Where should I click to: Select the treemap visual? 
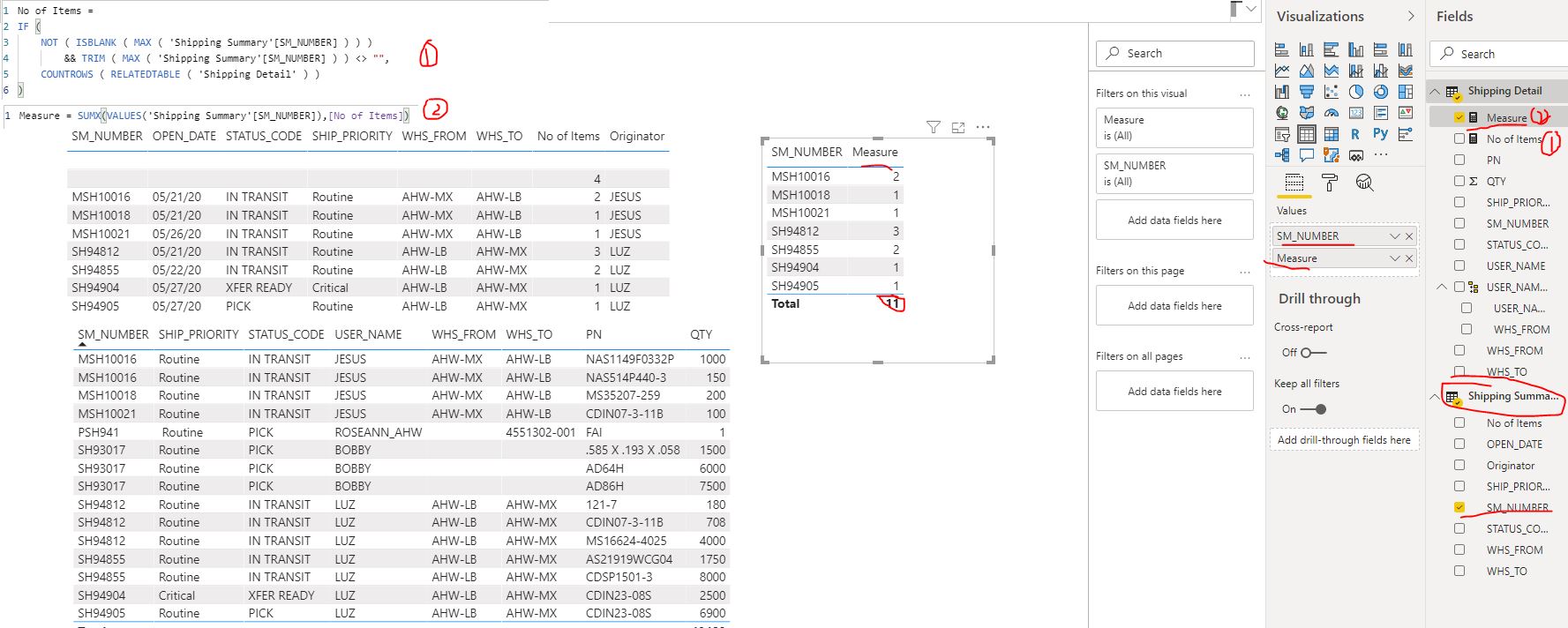point(1406,92)
